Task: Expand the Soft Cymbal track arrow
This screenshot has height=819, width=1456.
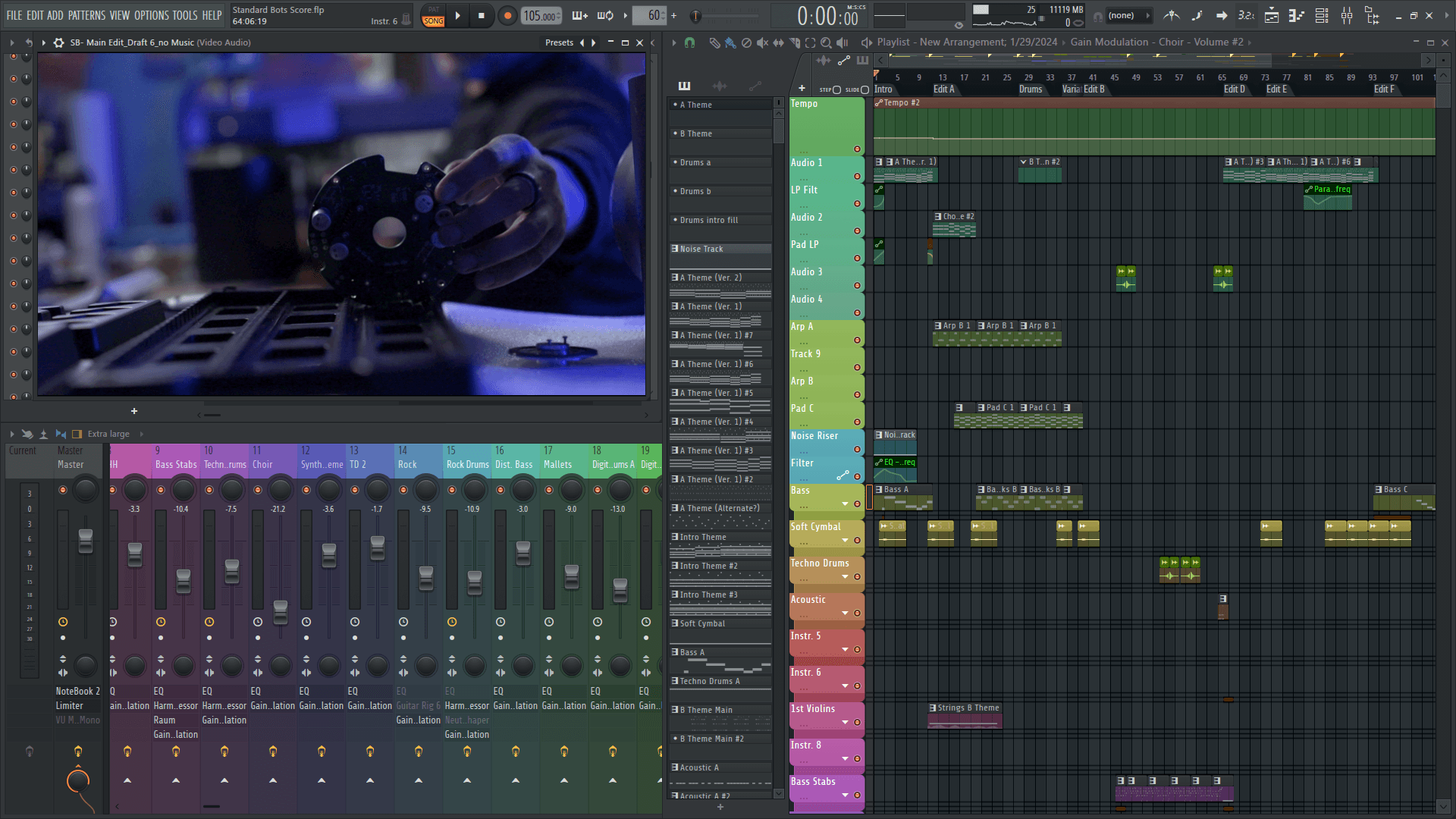Action: click(845, 541)
